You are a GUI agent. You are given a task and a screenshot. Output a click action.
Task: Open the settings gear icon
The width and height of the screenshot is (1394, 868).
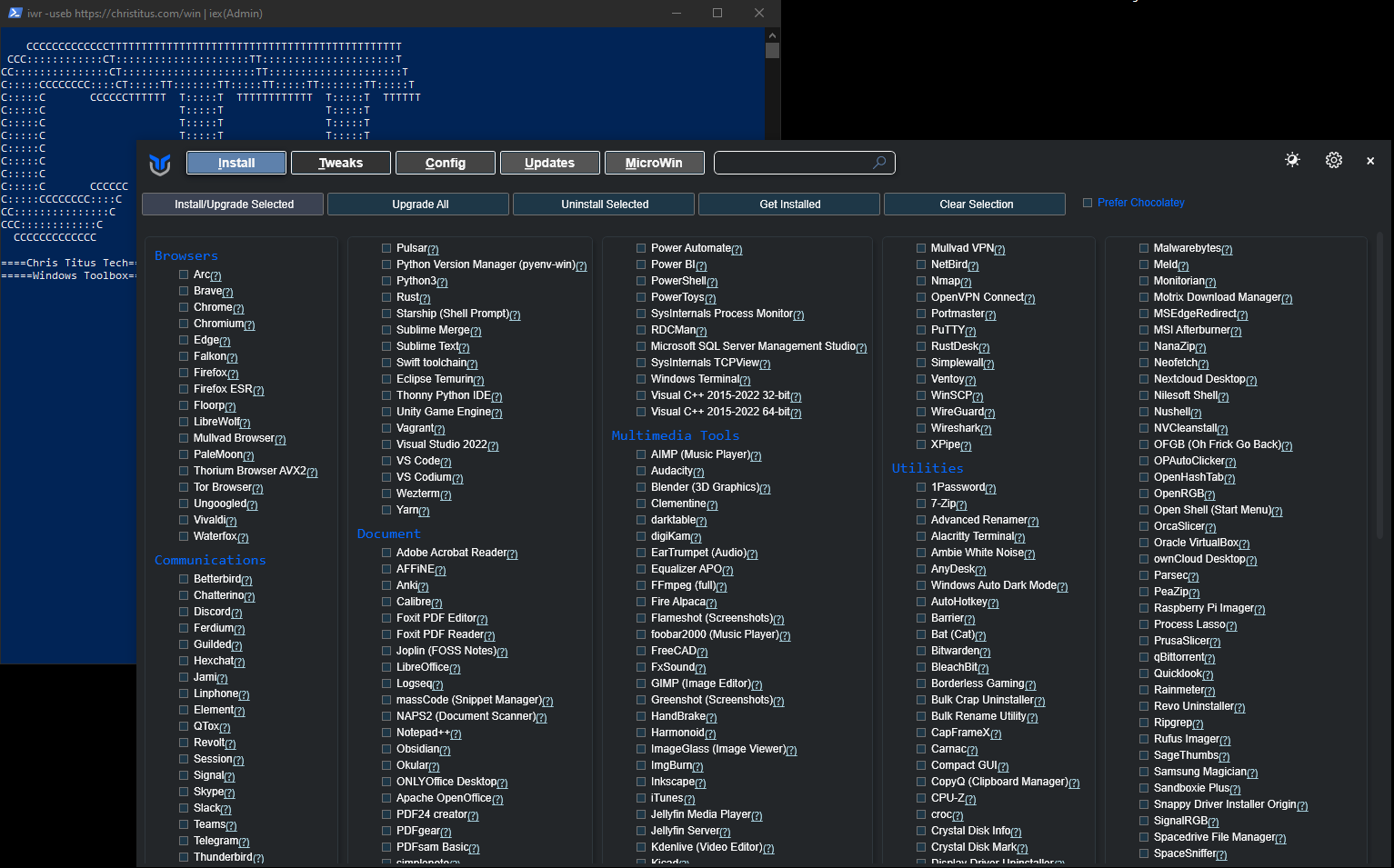click(x=1334, y=160)
